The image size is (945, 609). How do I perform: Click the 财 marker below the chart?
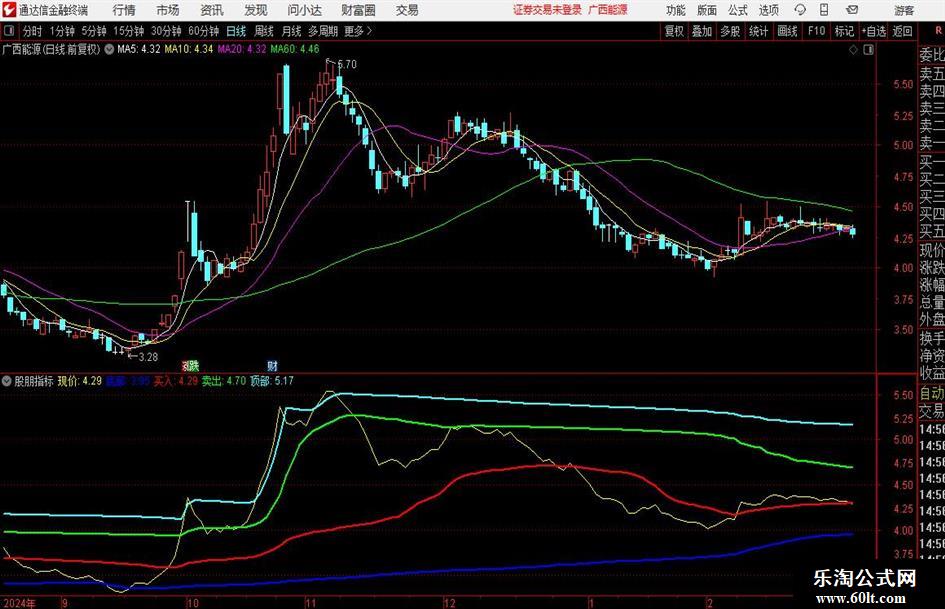[x=272, y=365]
